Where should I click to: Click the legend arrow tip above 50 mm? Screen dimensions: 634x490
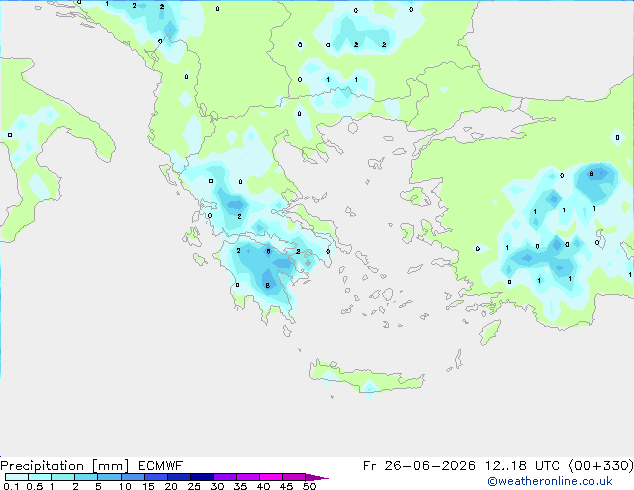[317, 477]
